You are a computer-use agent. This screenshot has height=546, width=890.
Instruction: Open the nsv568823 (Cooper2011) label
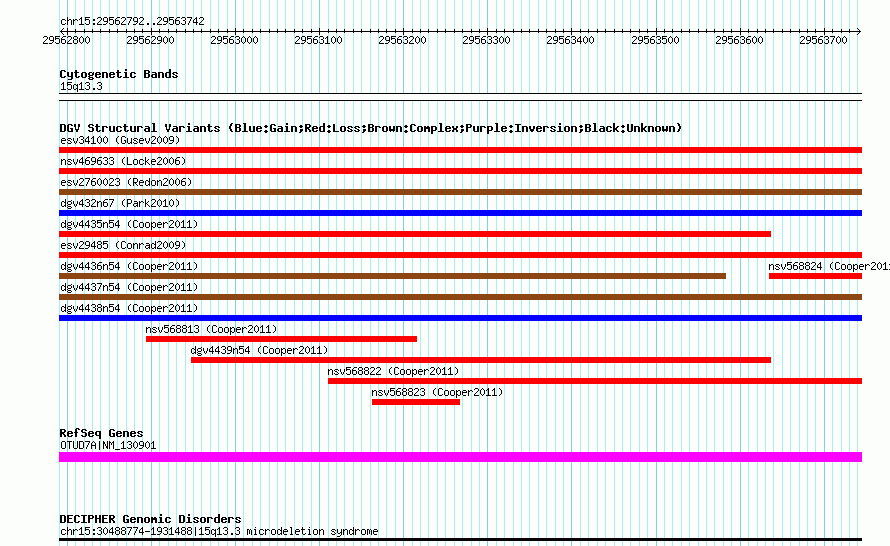[x=437, y=392]
